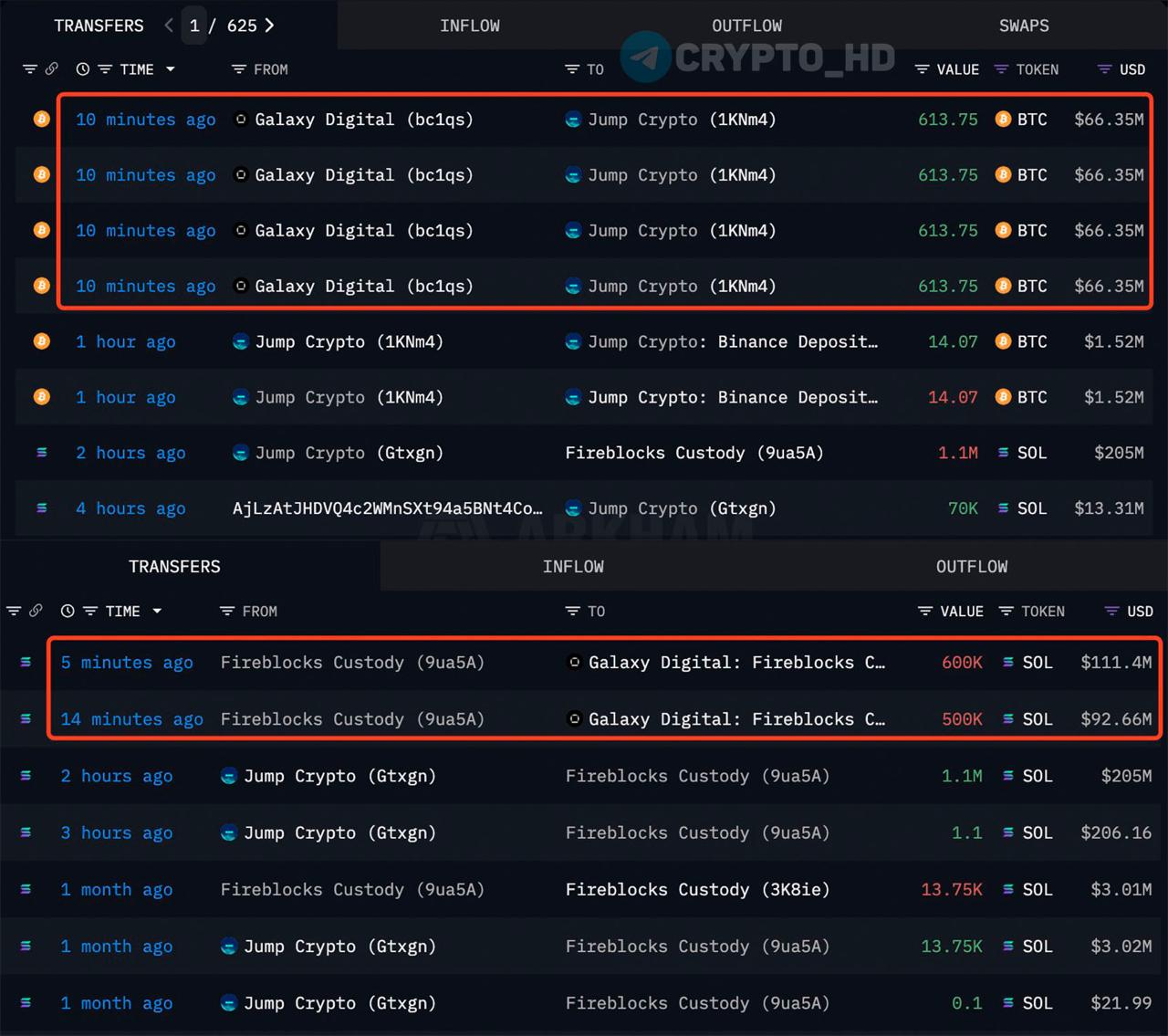Click the clock icon in bottom panel header
Viewport: 1168px width, 1036px height.
click(68, 612)
